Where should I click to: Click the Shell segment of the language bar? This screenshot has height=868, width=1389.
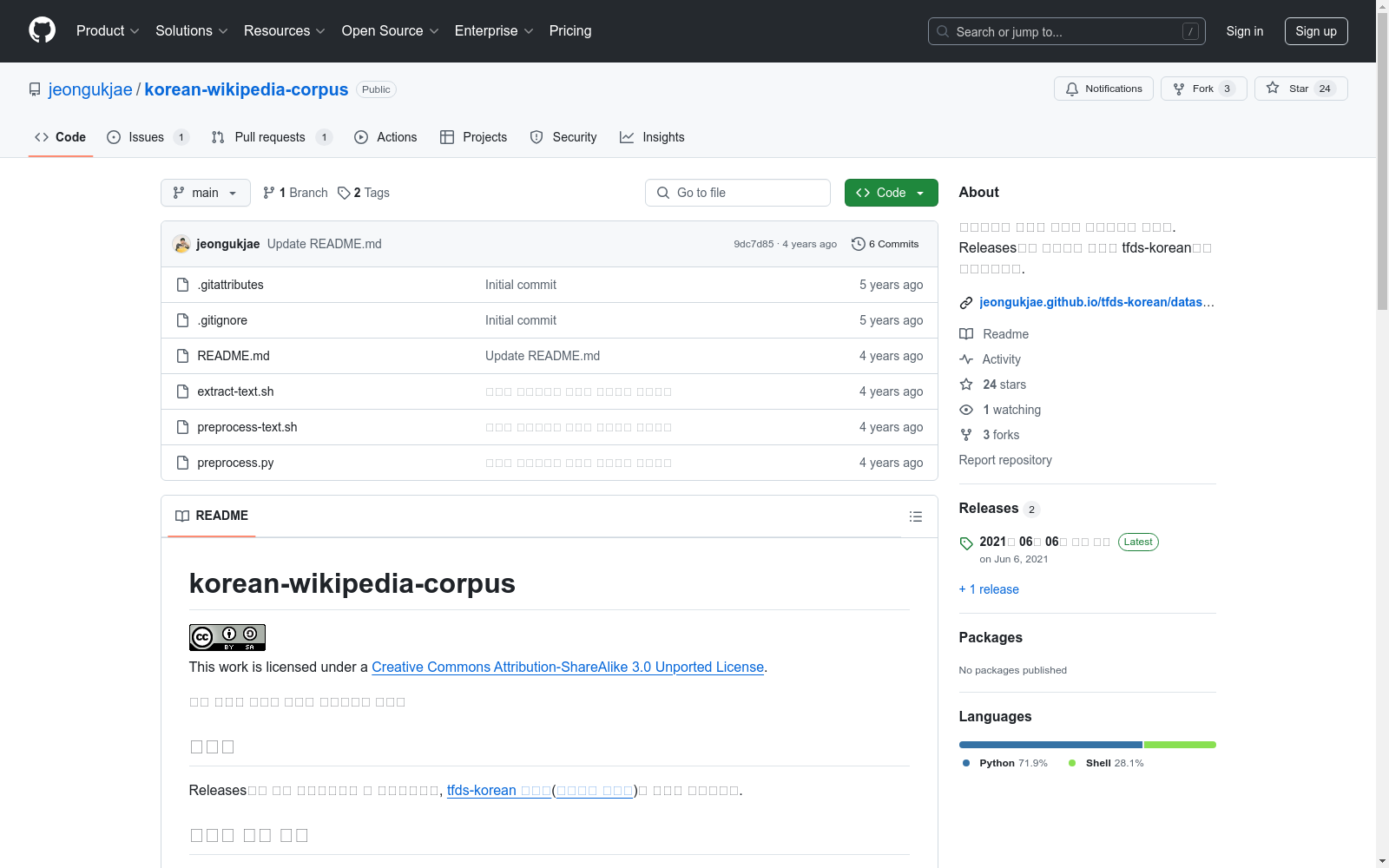pos(1180,745)
